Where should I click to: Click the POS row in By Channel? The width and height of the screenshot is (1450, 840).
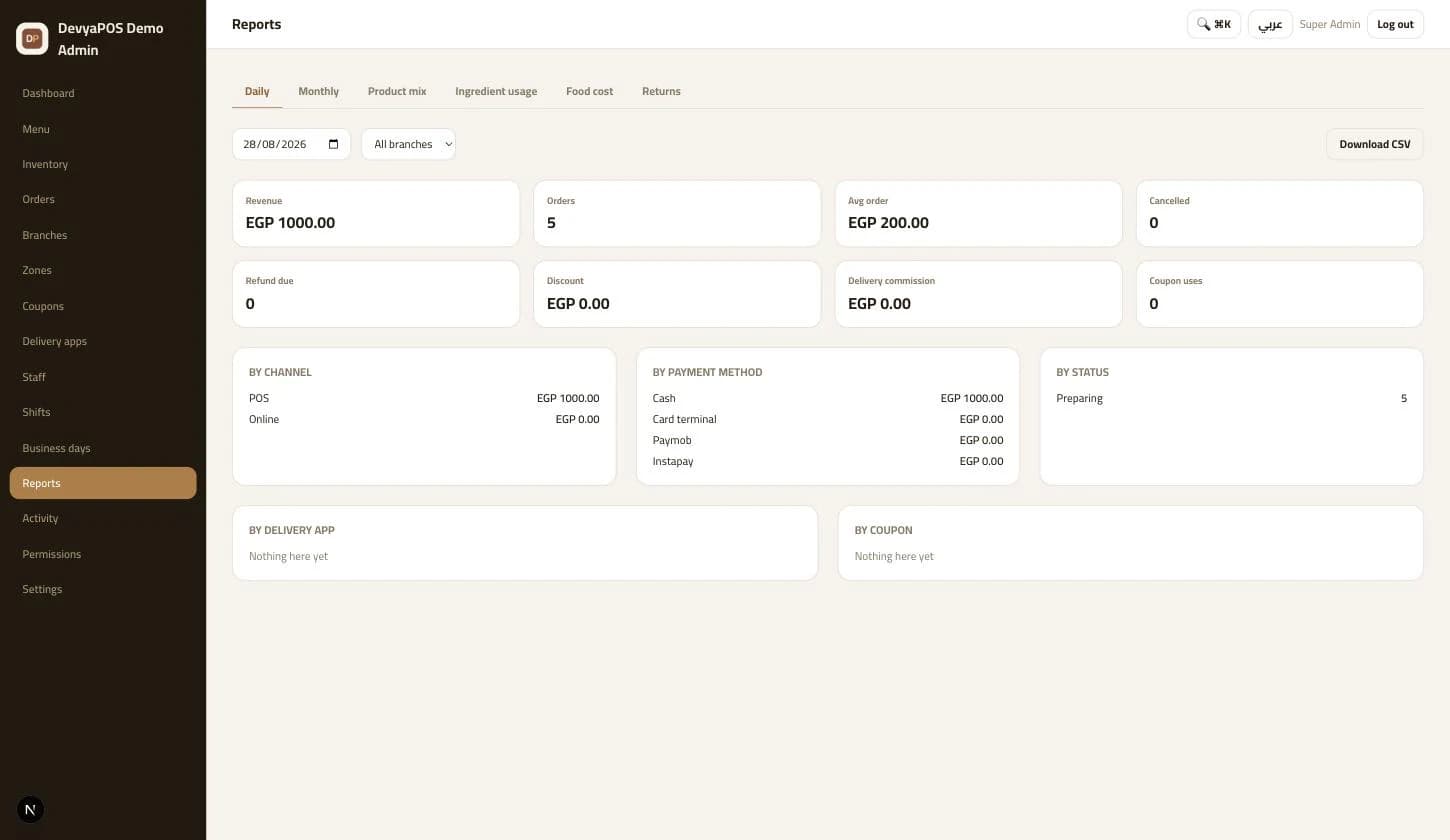coord(424,398)
